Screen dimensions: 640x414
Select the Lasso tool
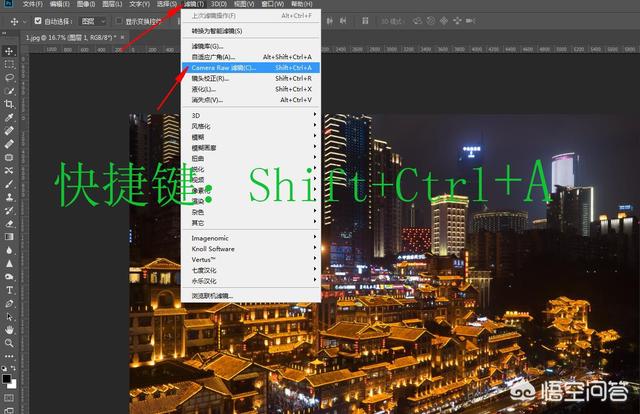[9, 78]
